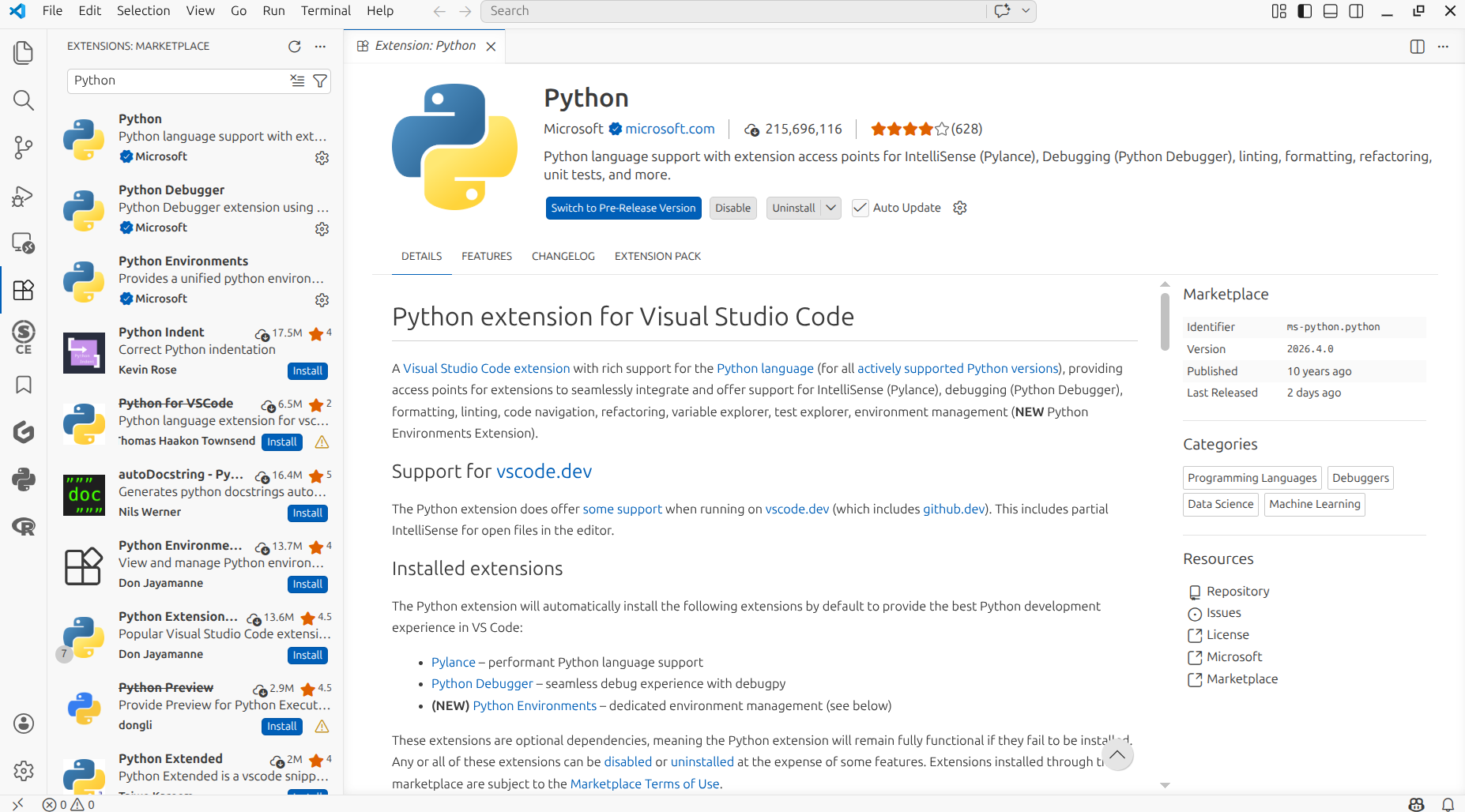Open the Explorer view in activity bar
Screen dimensions: 1465x812
point(24,53)
